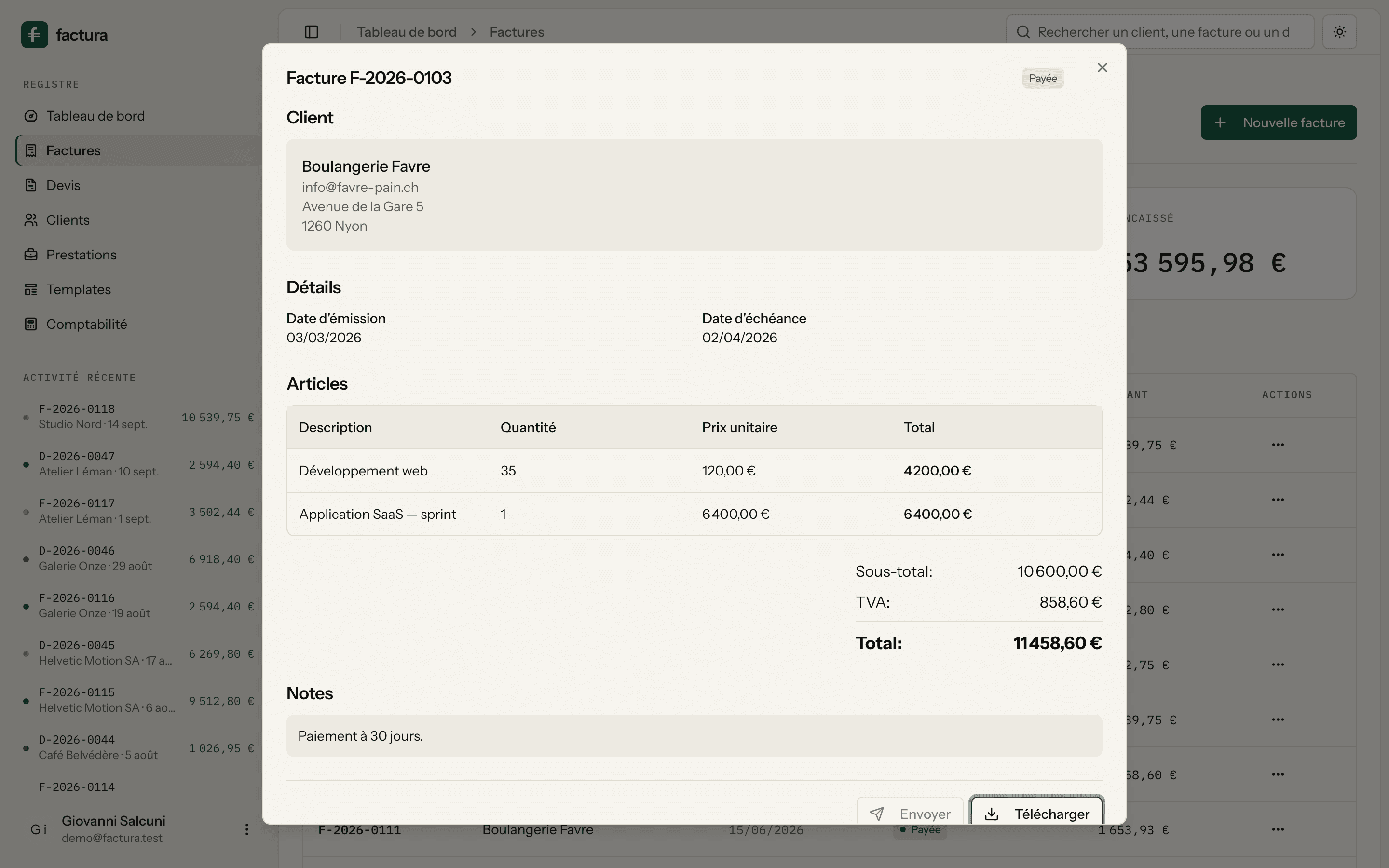Toggle the sidebar panel icon
Screen dimensions: 1389x868
[312, 32]
